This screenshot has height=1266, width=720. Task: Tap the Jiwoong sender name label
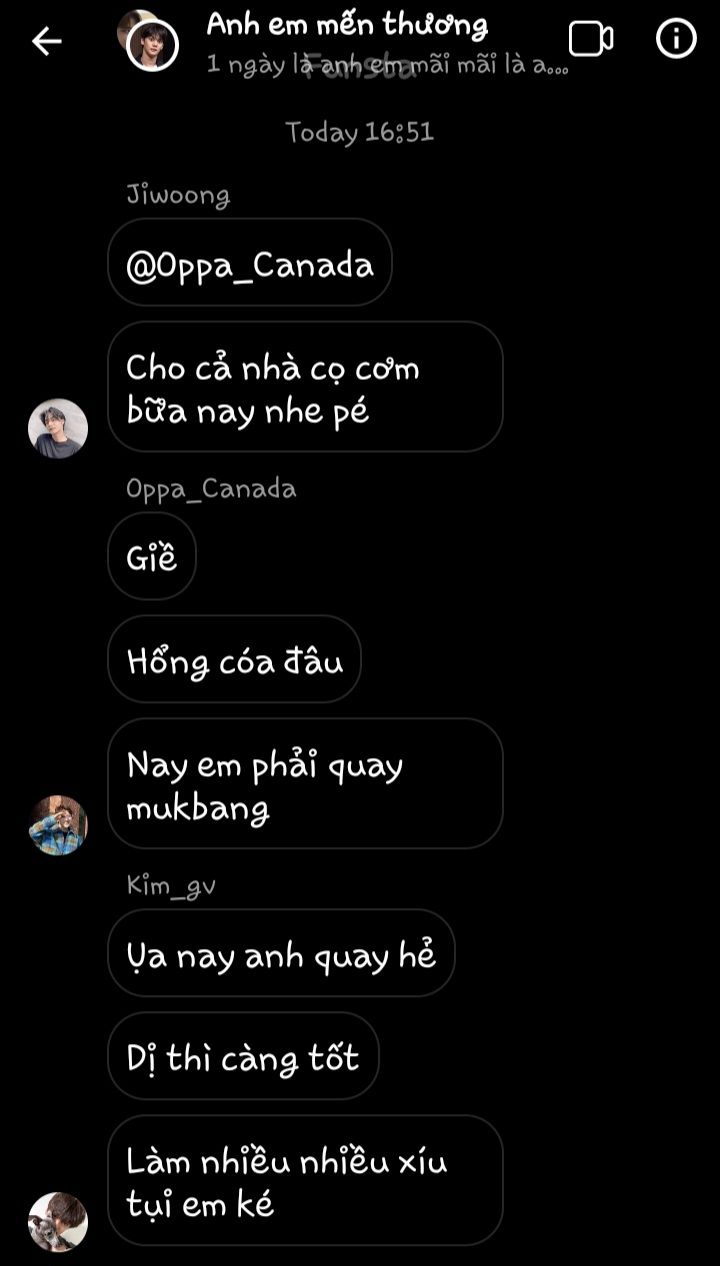tap(178, 194)
